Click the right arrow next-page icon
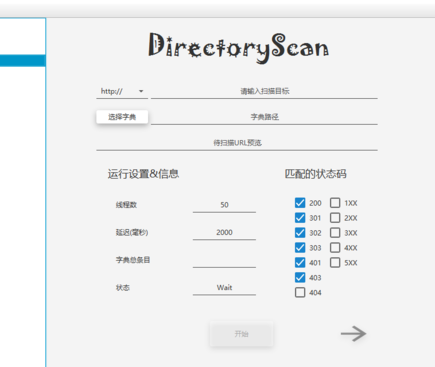 (x=353, y=334)
